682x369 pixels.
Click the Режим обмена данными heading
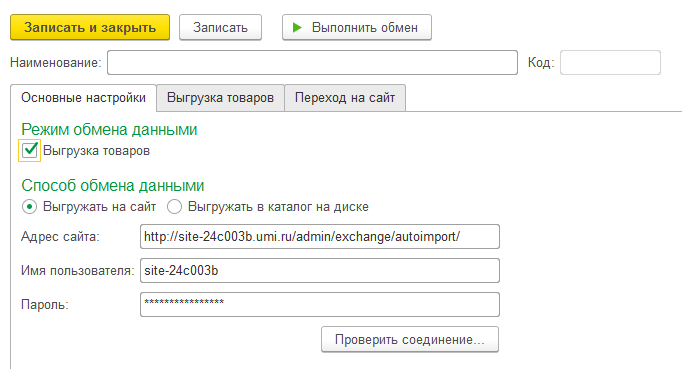(109, 130)
